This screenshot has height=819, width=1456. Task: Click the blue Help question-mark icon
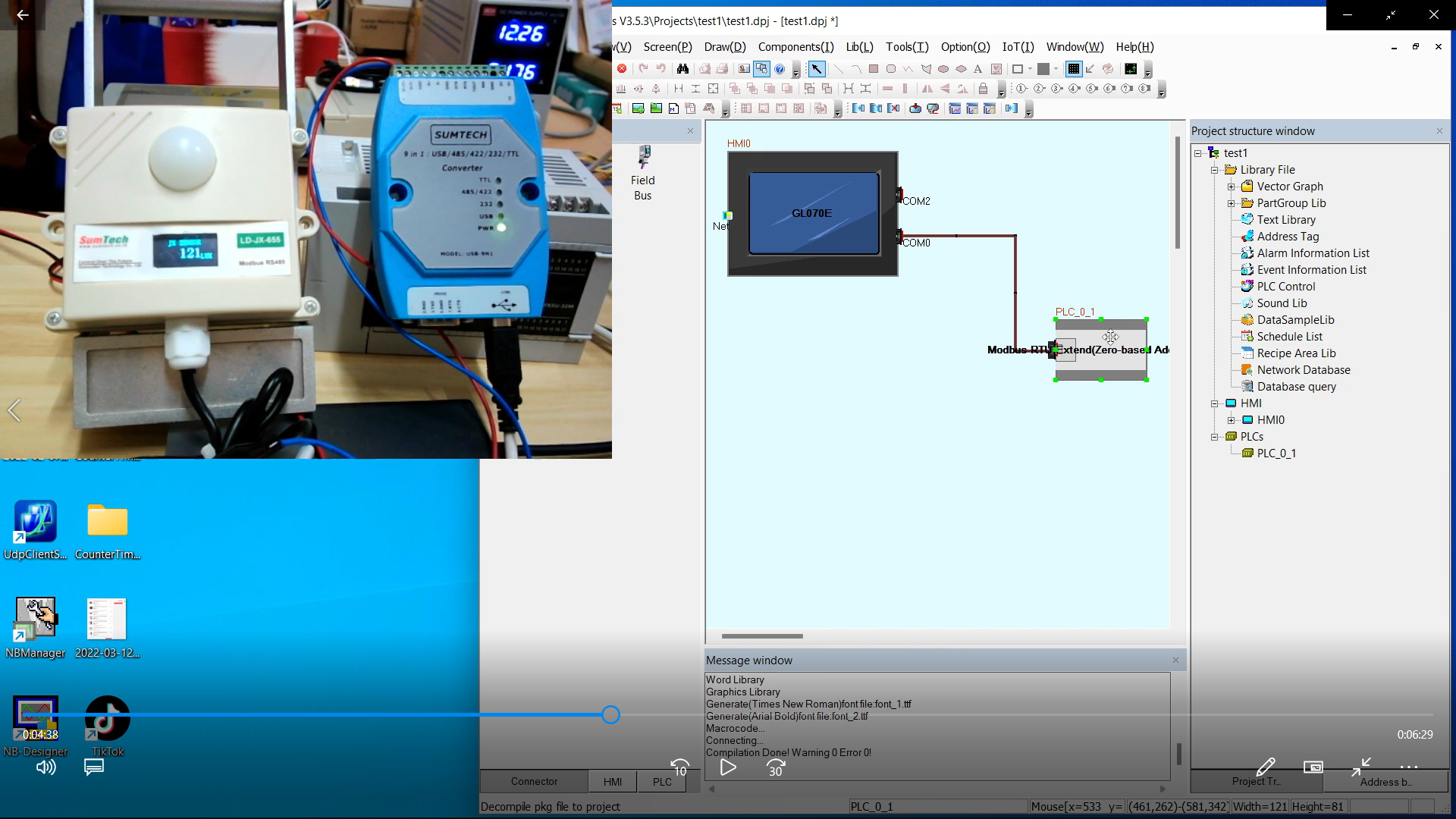tap(780, 69)
